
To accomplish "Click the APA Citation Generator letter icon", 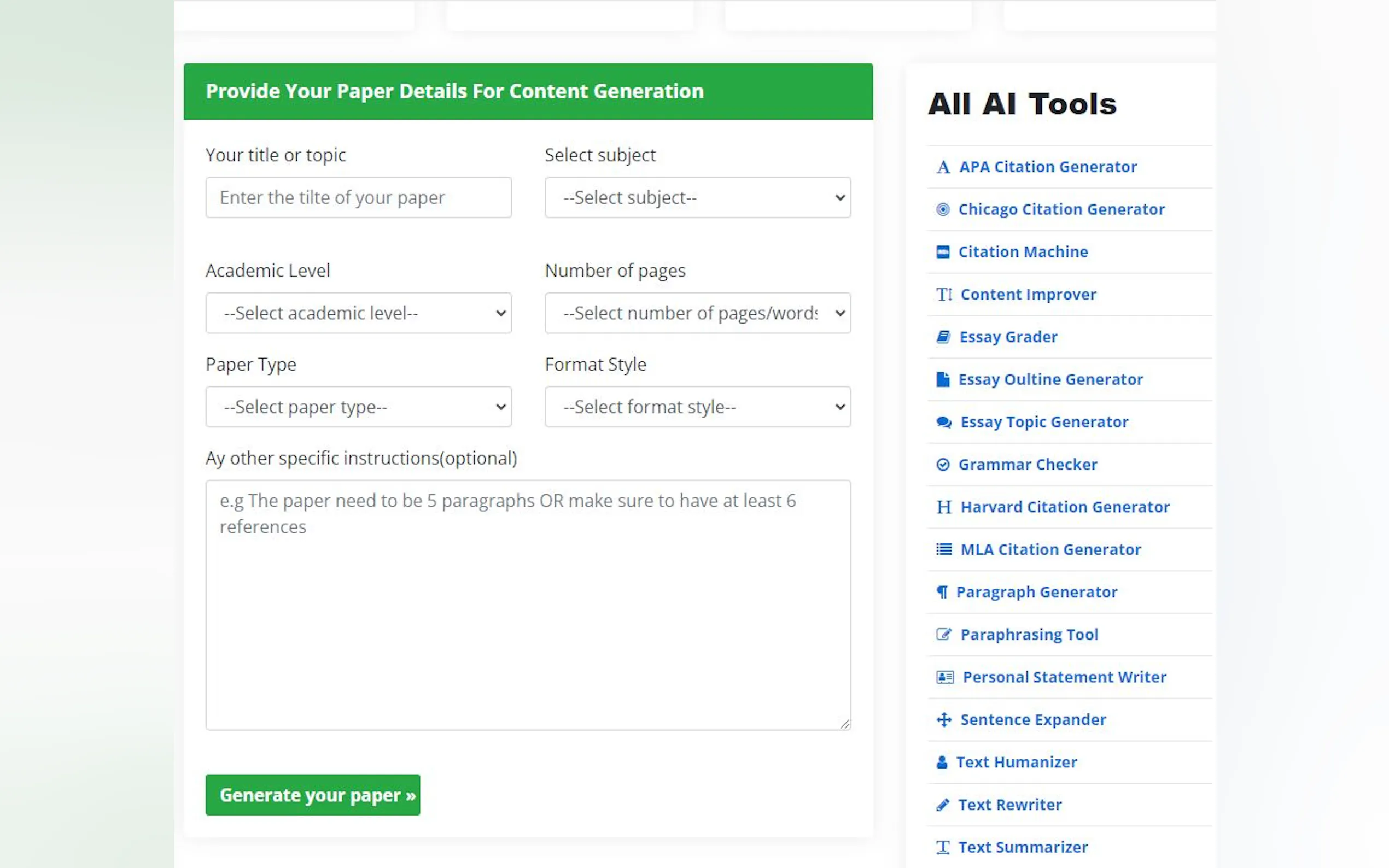I will (x=943, y=167).
